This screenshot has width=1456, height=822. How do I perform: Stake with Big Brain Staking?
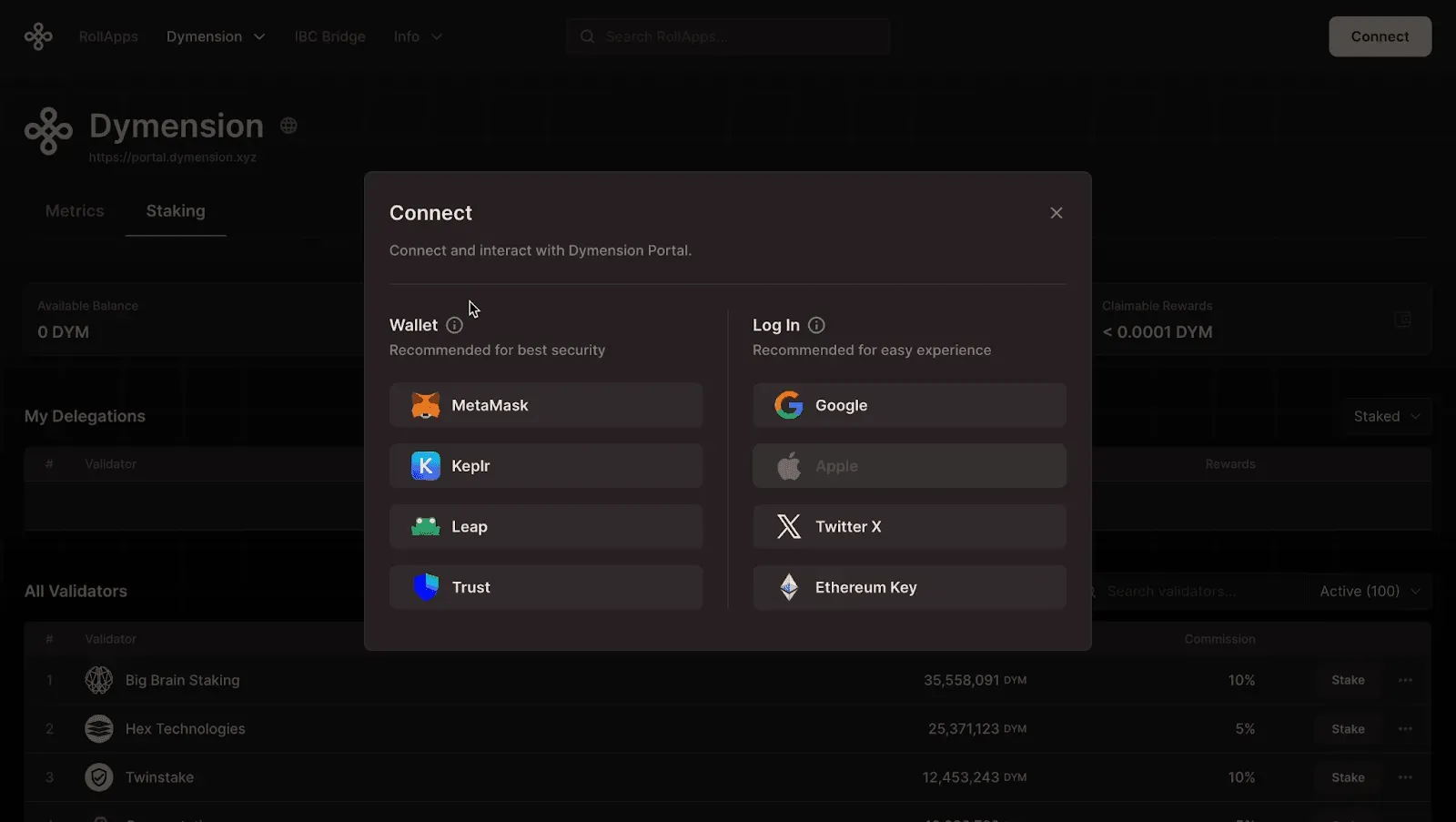1348,680
